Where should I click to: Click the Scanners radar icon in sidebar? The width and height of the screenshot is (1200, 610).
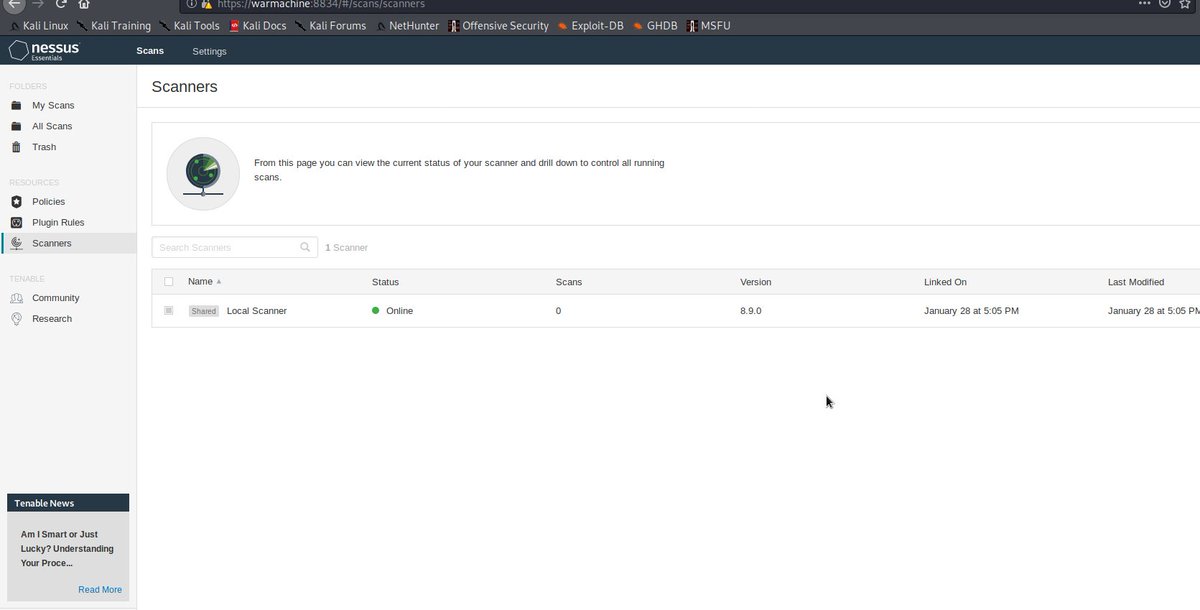[x=16, y=243]
